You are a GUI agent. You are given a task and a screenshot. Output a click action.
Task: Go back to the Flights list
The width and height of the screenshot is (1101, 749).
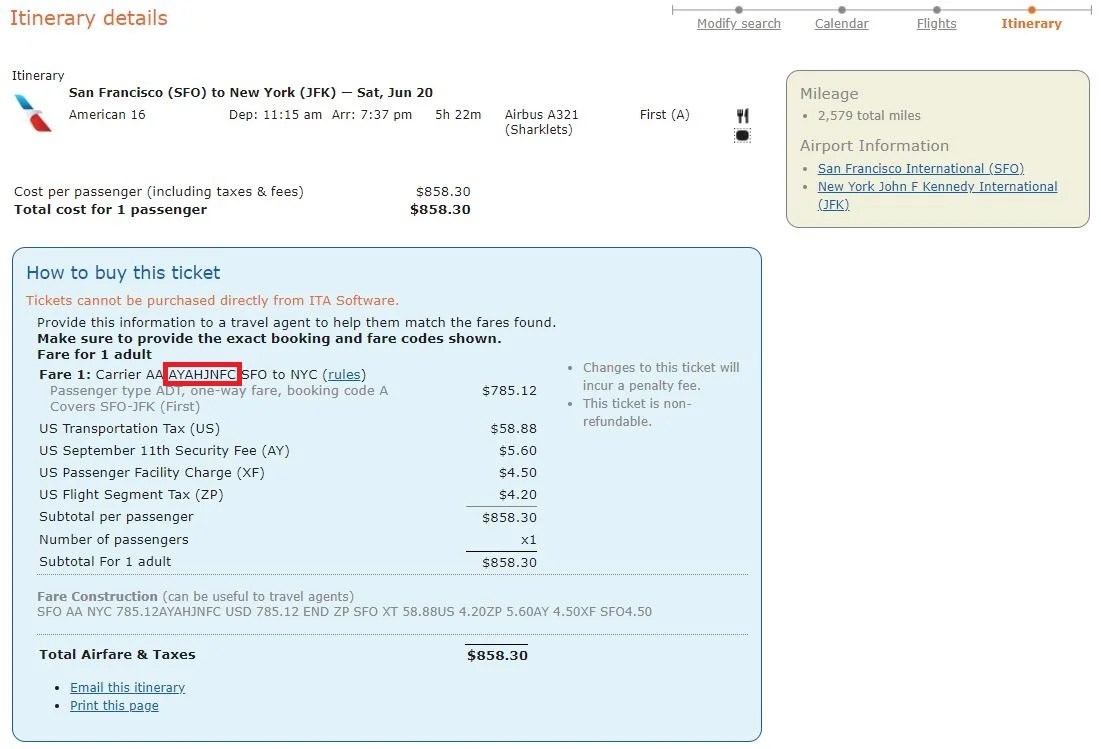click(936, 23)
